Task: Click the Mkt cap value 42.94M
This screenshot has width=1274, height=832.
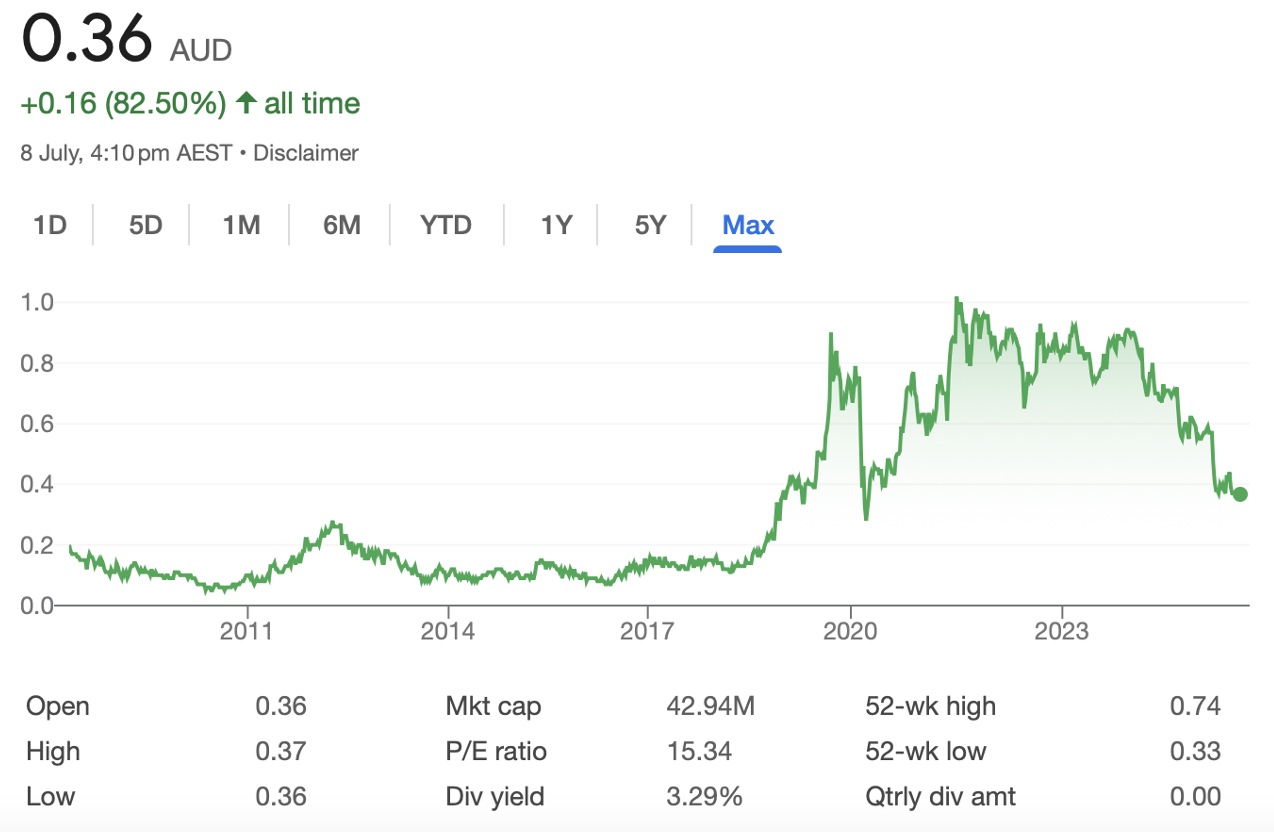Action: [x=710, y=706]
